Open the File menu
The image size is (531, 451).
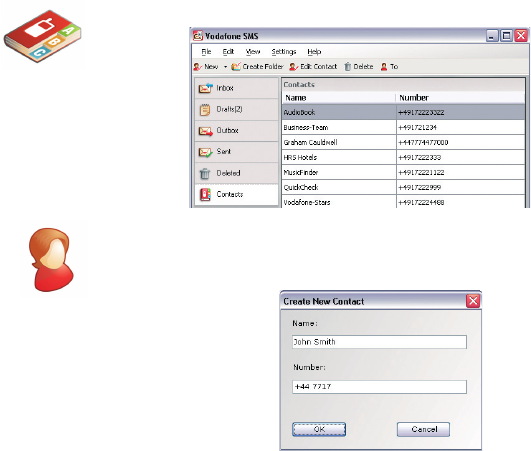pos(206,52)
